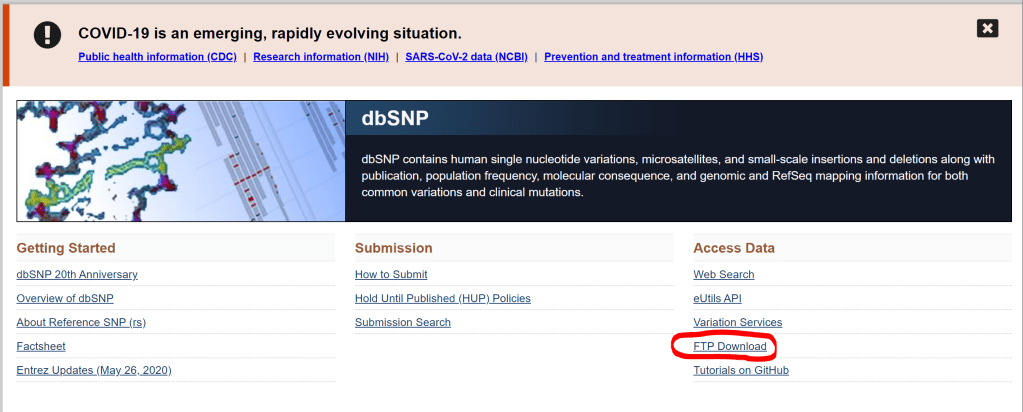Click the circled FTP Download link
The width and height of the screenshot is (1023, 412).
[730, 346]
